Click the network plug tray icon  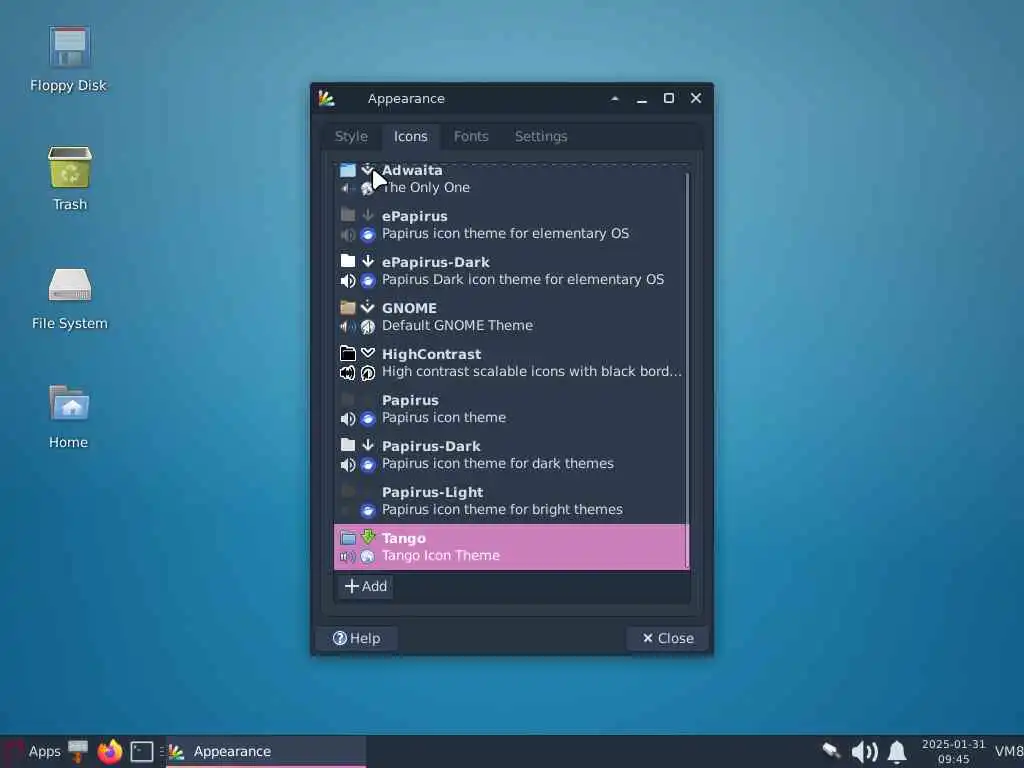(831, 751)
